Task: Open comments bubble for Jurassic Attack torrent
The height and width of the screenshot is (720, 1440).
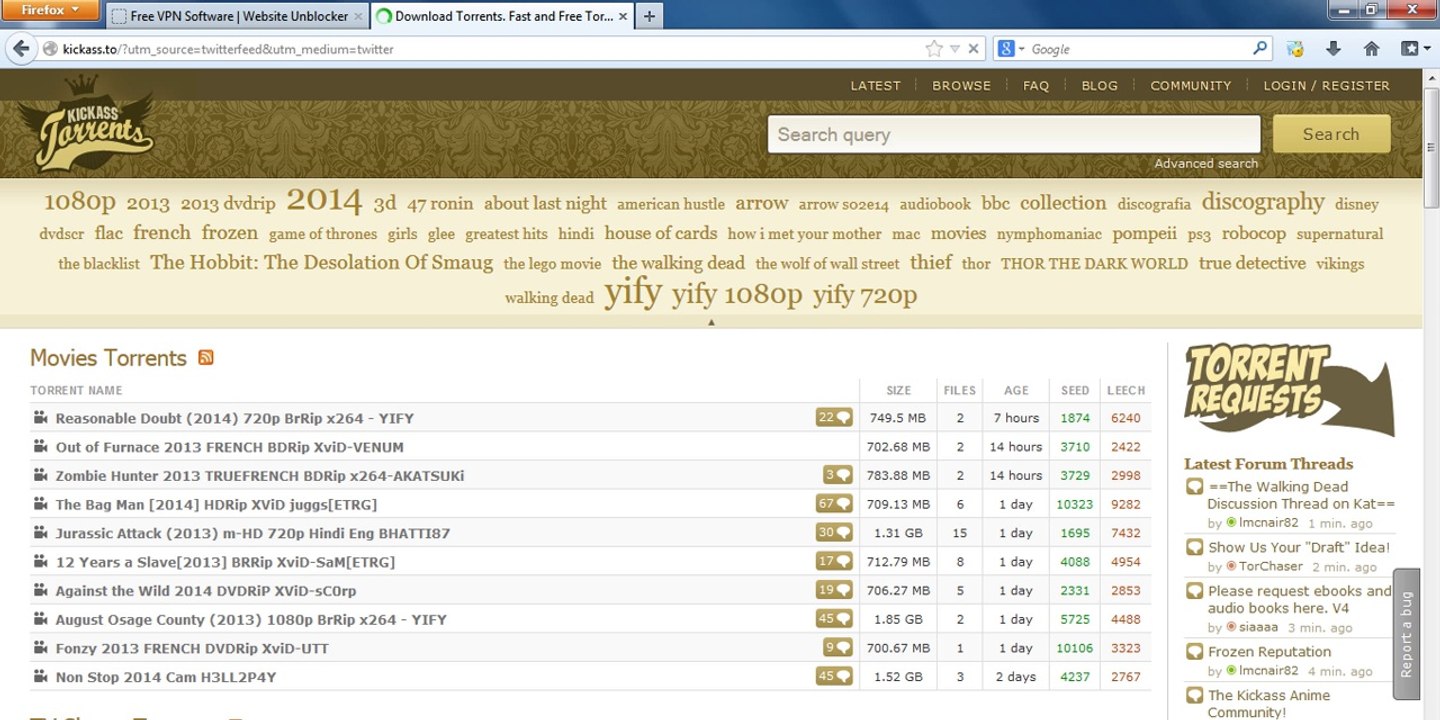Action: point(834,533)
